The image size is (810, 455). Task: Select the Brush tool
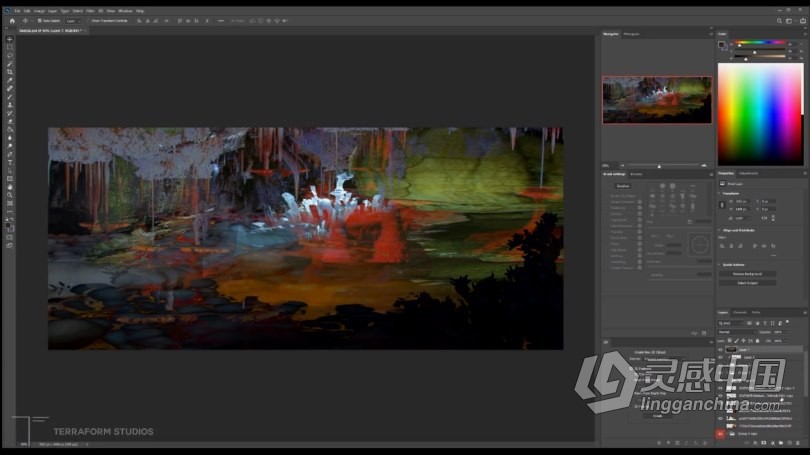[x=10, y=96]
